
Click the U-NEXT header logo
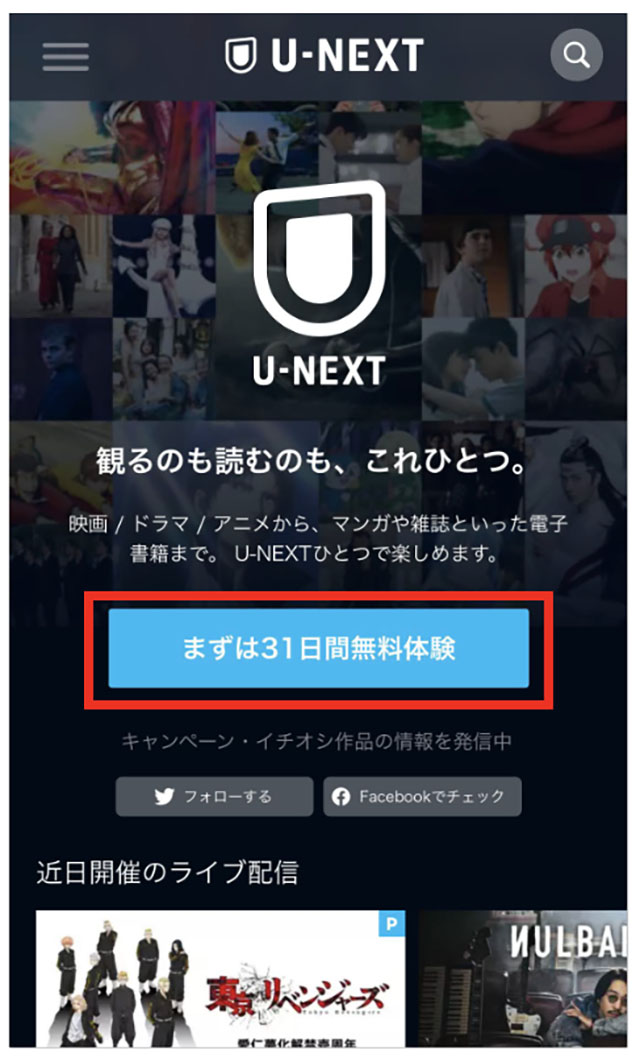click(325, 55)
